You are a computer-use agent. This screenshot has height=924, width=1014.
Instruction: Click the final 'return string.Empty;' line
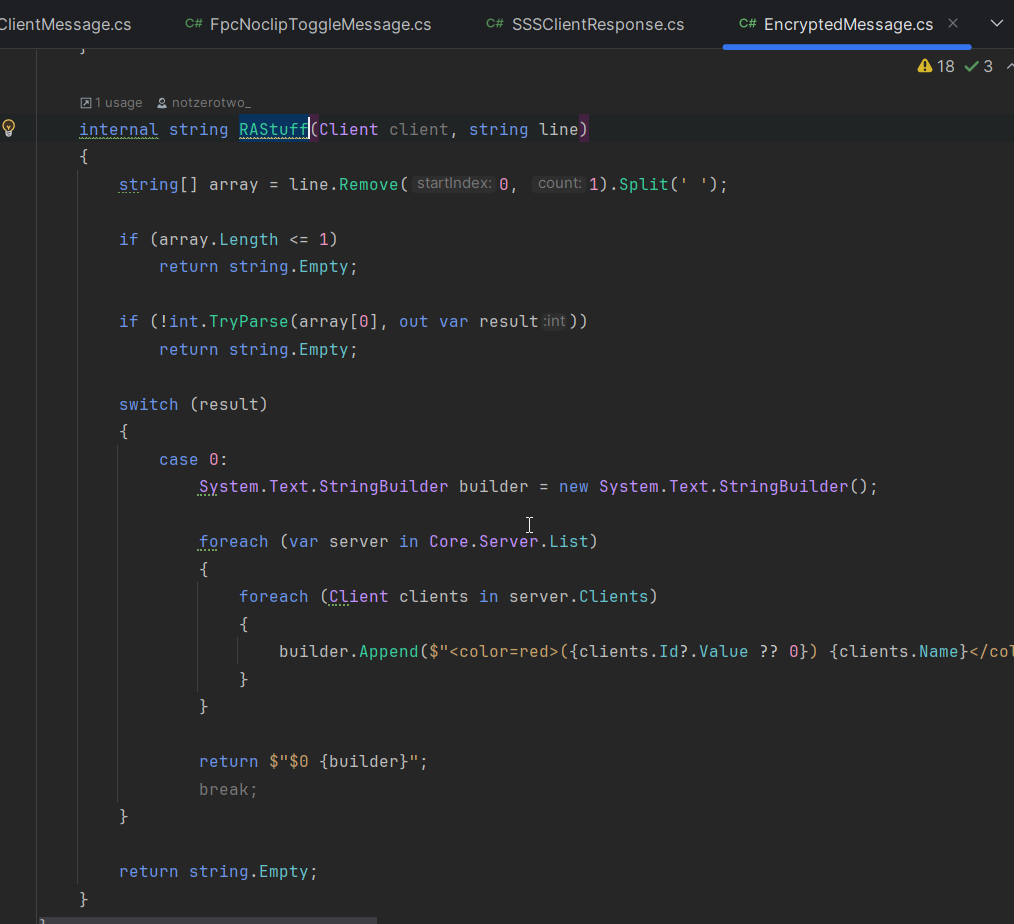pyautogui.click(x=219, y=872)
